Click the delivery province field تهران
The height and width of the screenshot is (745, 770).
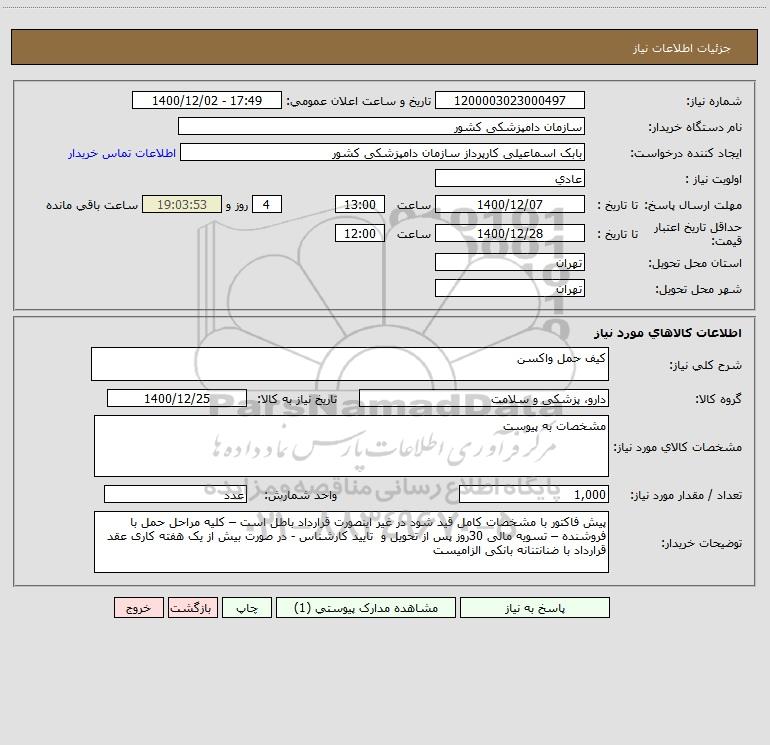click(x=510, y=262)
